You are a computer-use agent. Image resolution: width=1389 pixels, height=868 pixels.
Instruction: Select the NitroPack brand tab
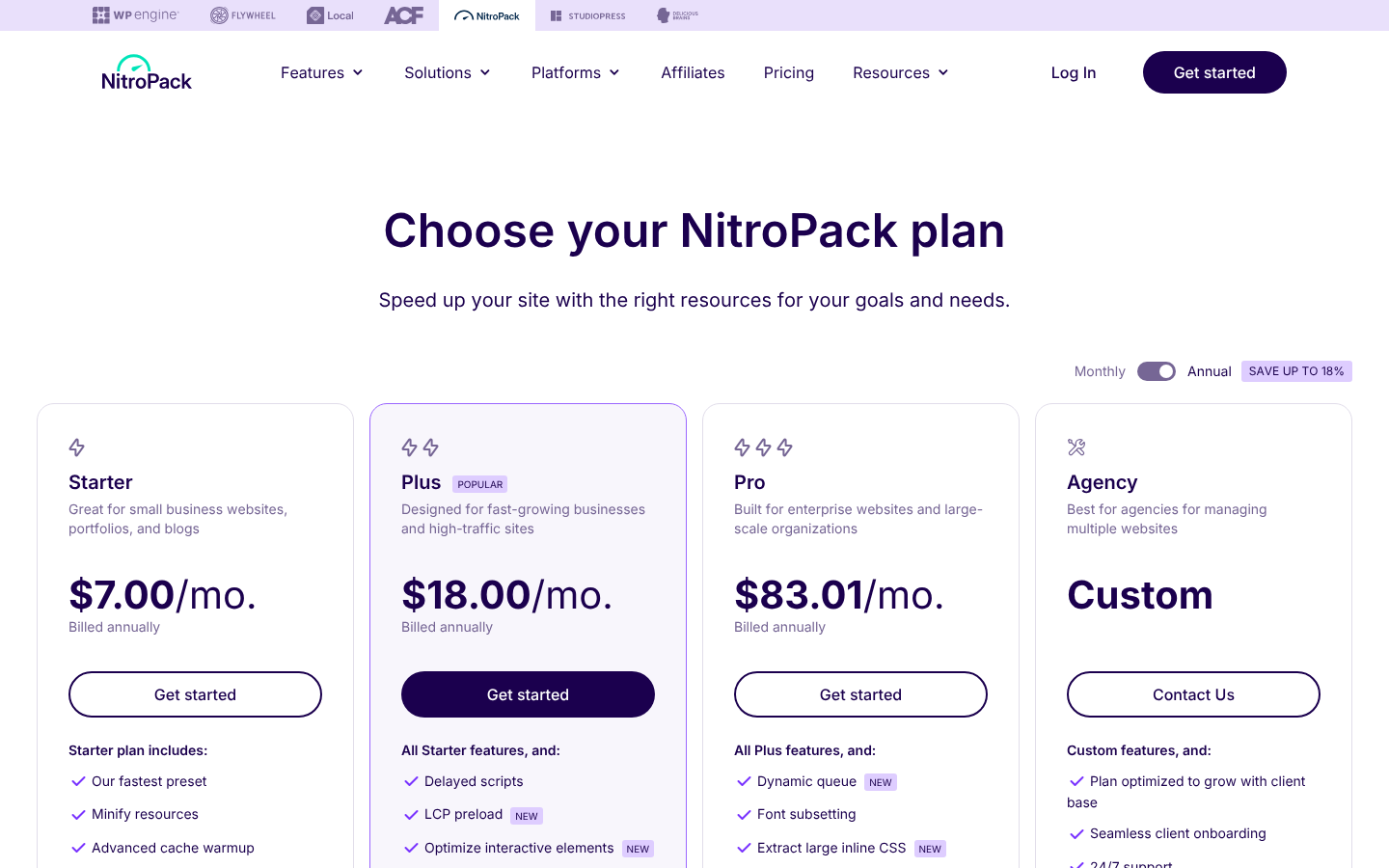[x=487, y=15]
